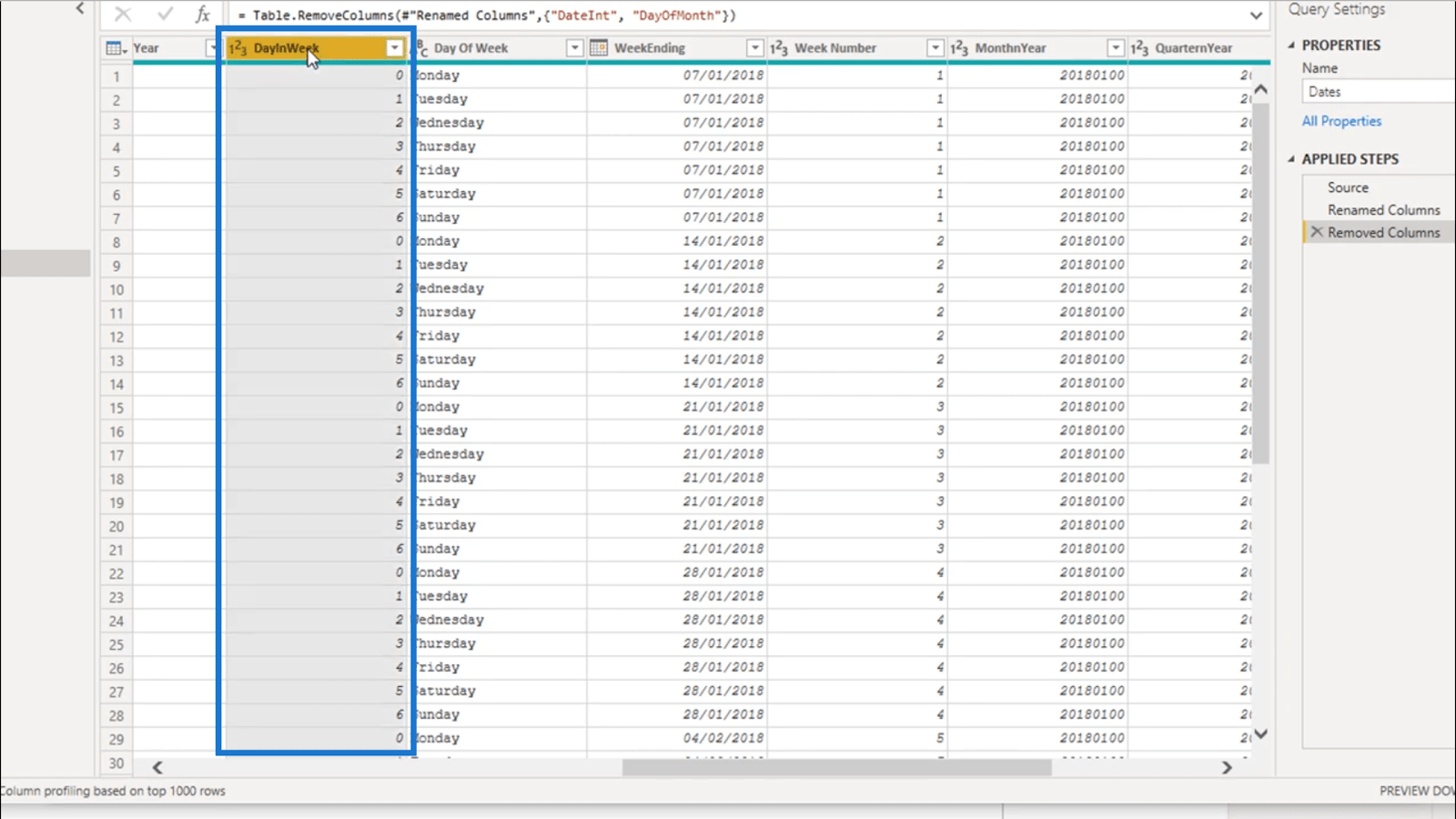1456x819 pixels.
Task: Select row number 22
Action: pyautogui.click(x=116, y=572)
